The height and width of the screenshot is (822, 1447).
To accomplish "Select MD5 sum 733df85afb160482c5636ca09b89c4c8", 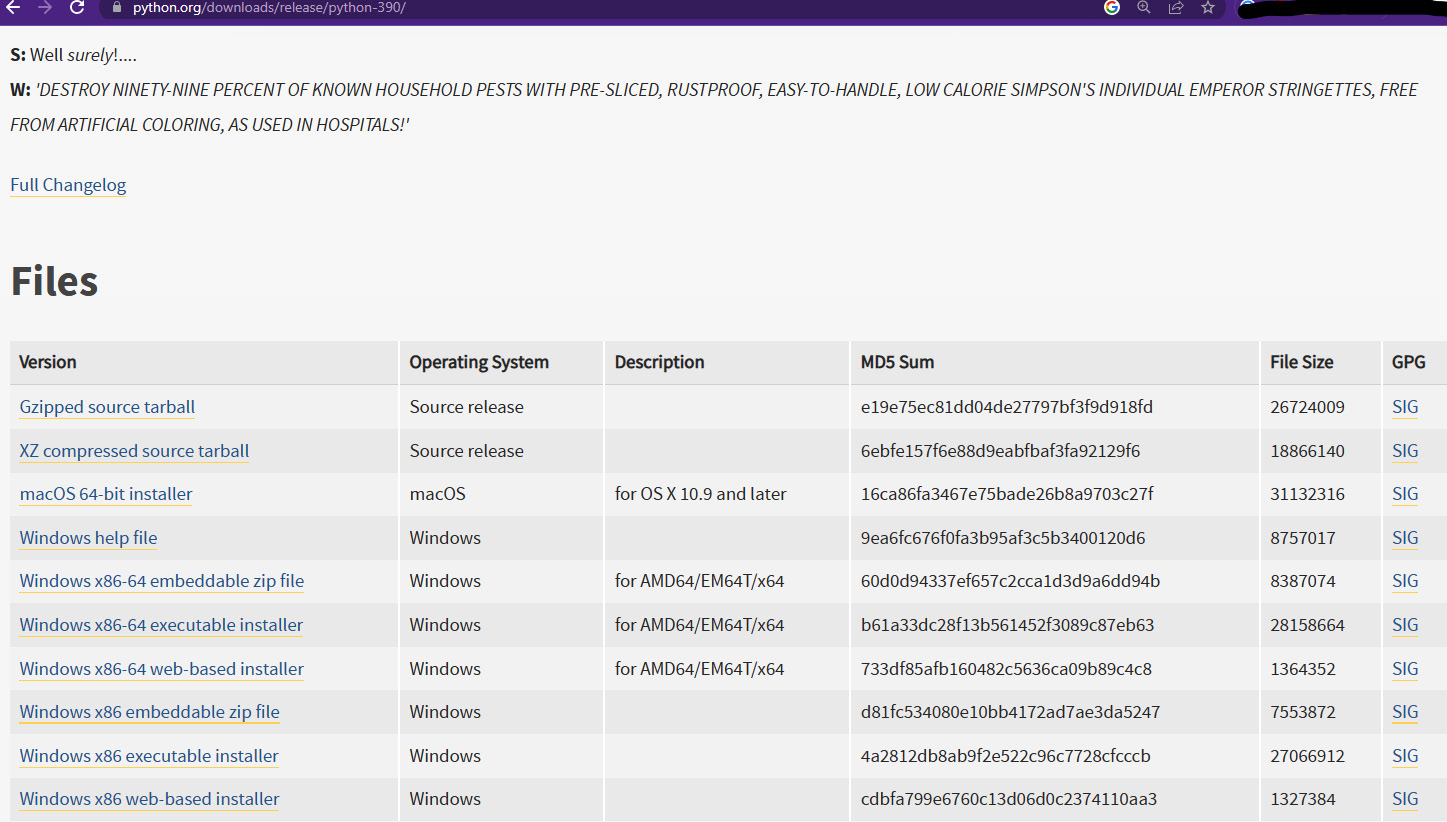I will 1006,669.
